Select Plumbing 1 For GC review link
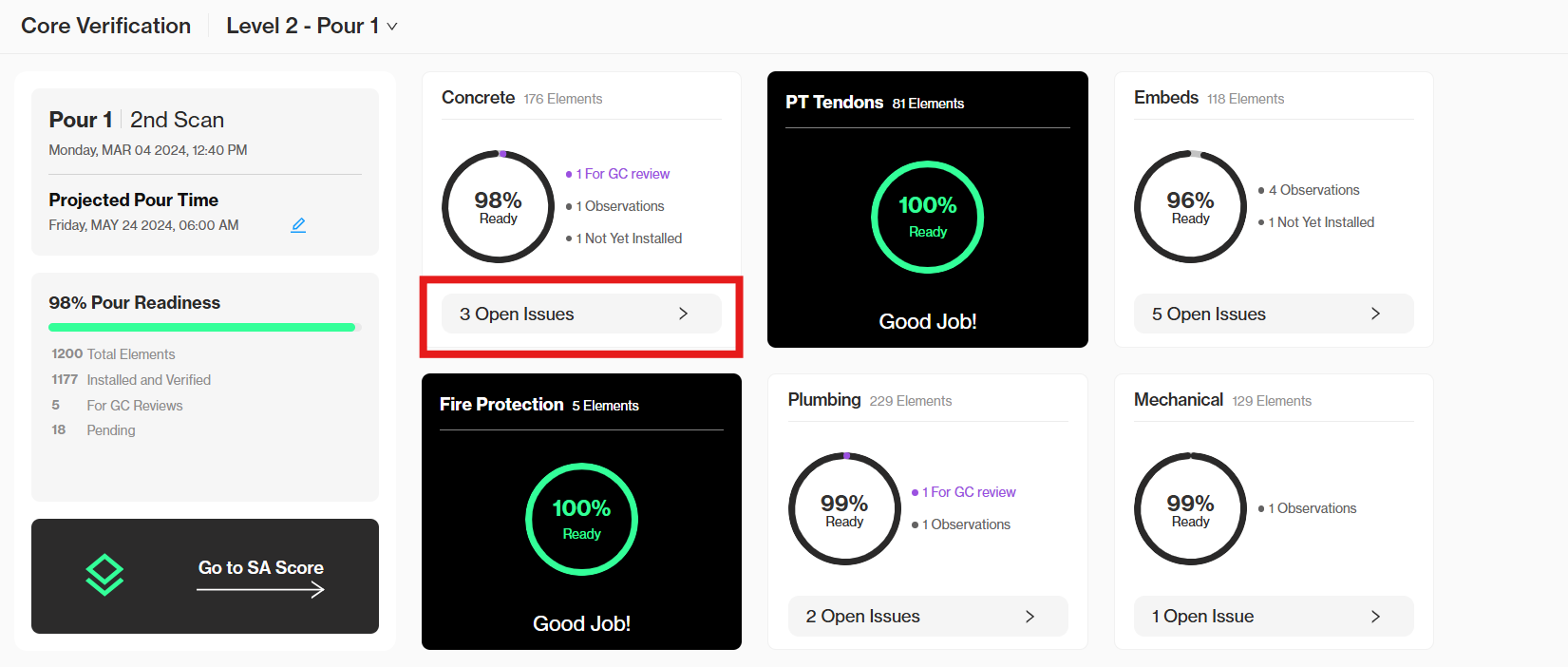 (x=969, y=492)
